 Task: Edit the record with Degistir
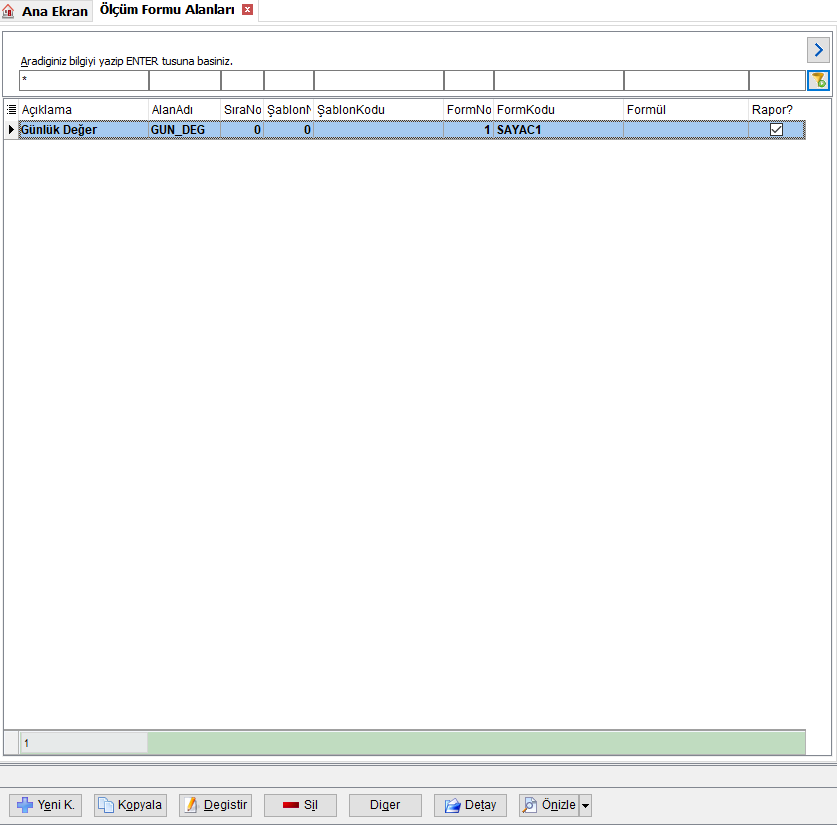click(x=215, y=805)
